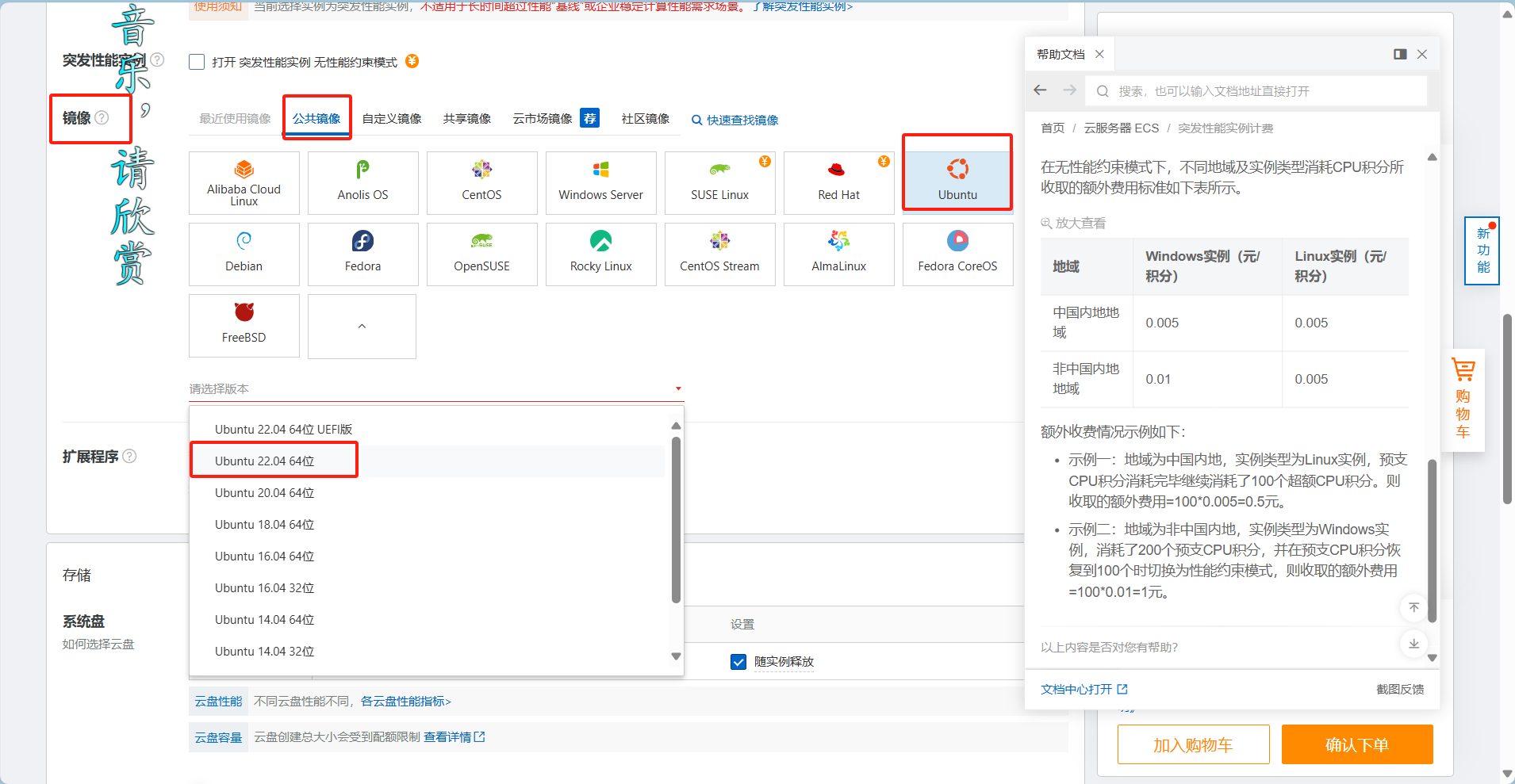The width and height of the screenshot is (1515, 784).
Task: Go forward in the help document panel
Action: [x=1070, y=90]
